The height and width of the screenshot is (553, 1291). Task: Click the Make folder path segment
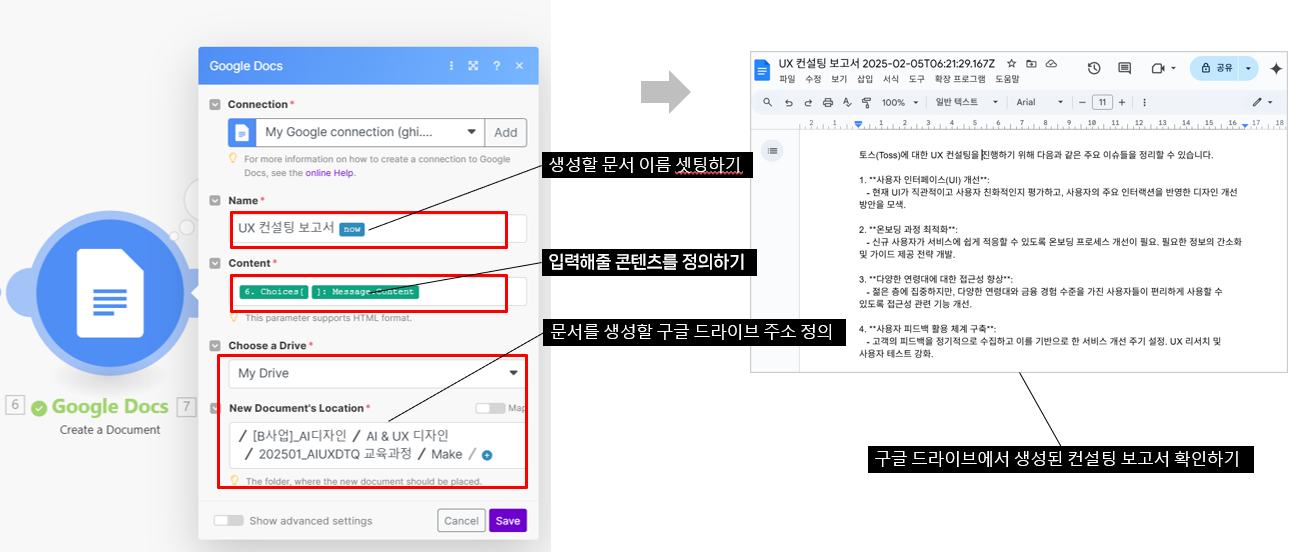(446, 454)
